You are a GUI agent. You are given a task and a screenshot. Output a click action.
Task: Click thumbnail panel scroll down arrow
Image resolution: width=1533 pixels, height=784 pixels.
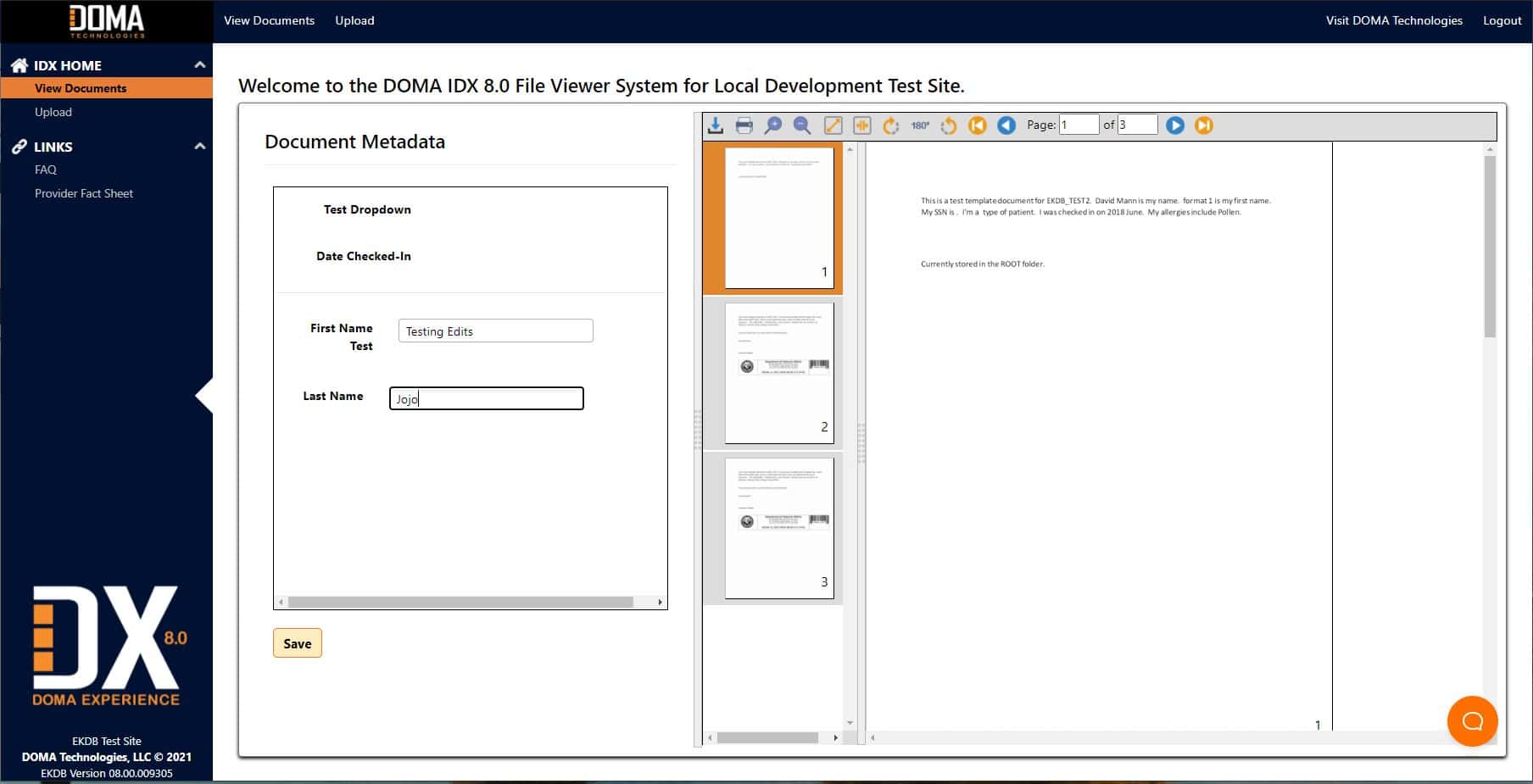[850, 723]
